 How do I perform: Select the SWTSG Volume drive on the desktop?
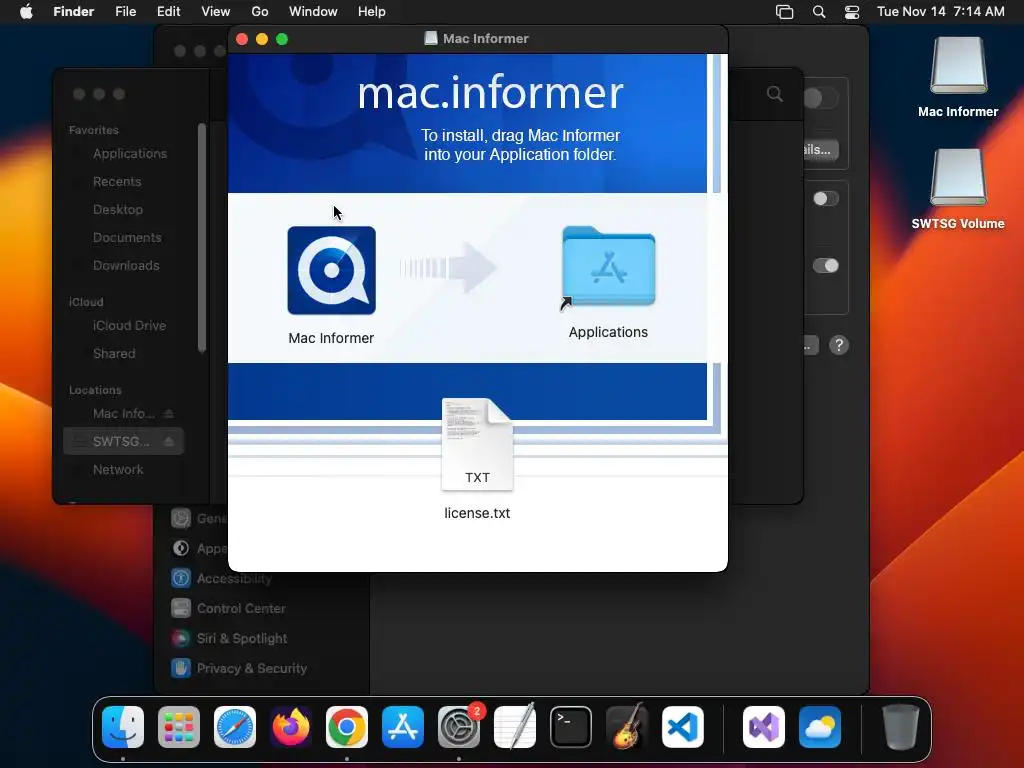click(958, 178)
